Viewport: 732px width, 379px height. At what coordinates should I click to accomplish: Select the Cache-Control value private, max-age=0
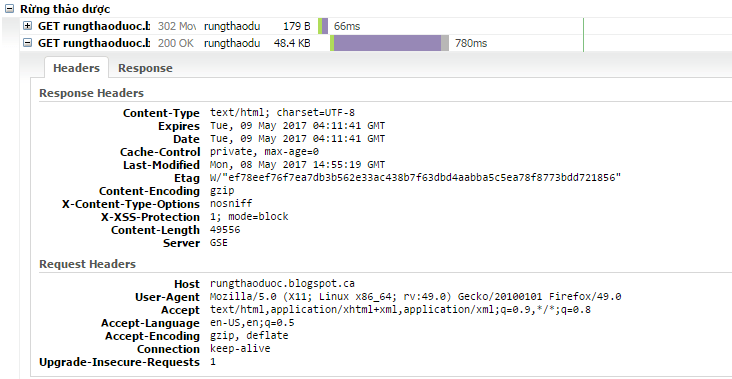point(264,152)
